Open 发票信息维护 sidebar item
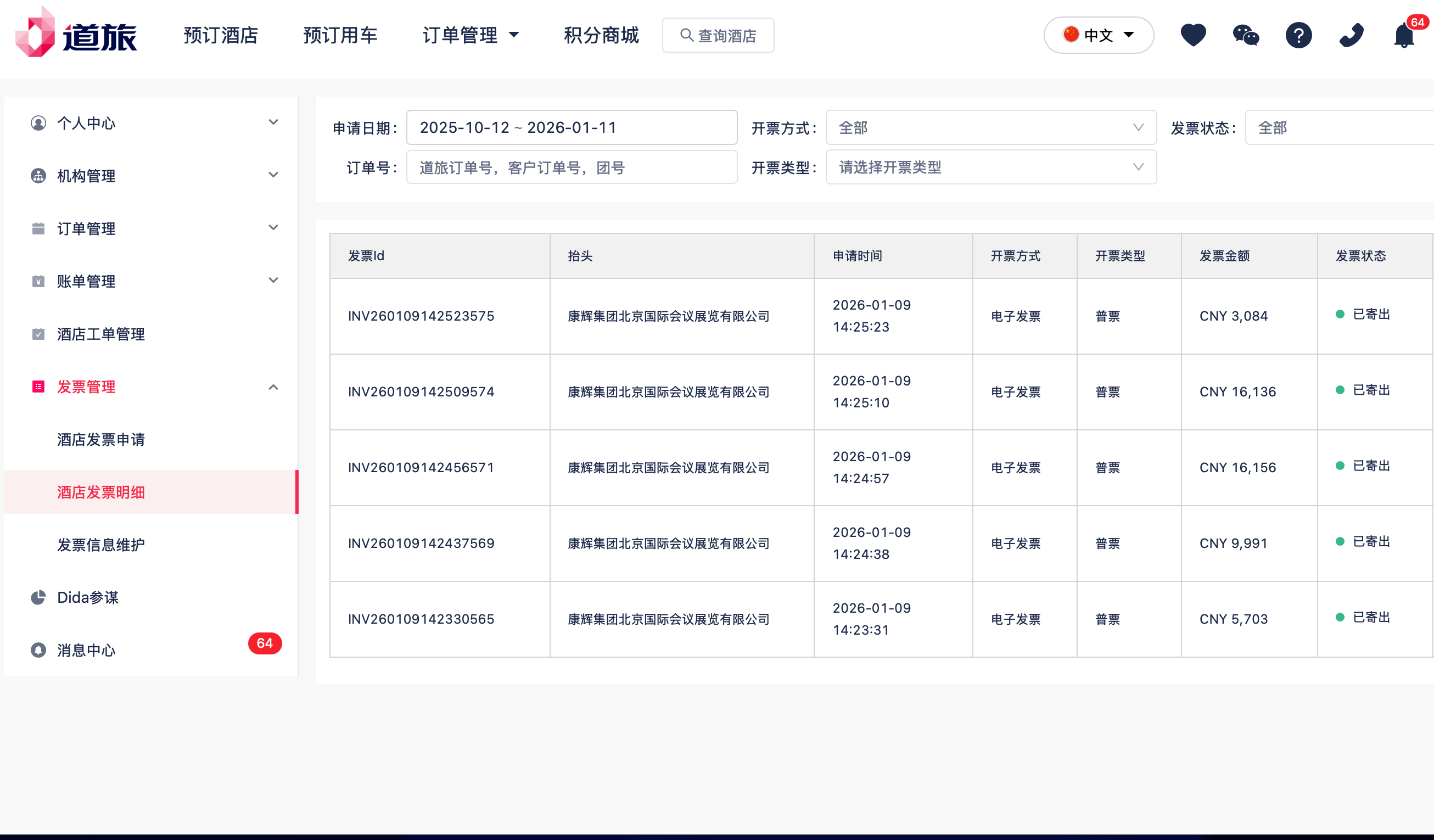Viewport: 1434px width, 840px height. click(100, 545)
